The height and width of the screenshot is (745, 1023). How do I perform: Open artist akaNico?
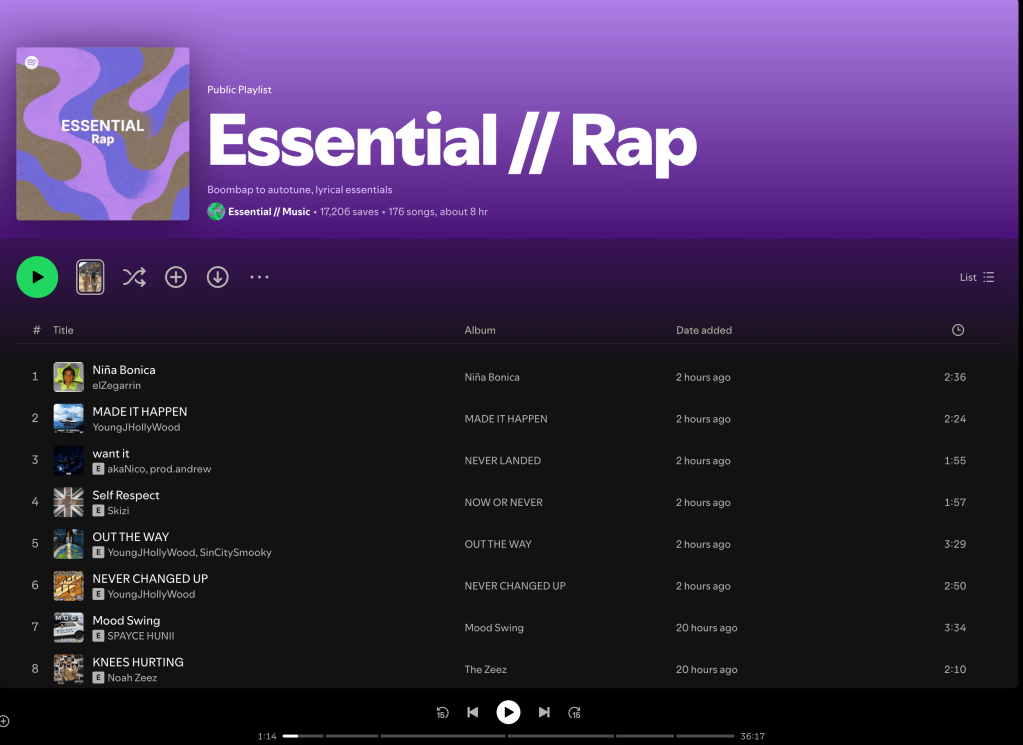tap(127, 469)
